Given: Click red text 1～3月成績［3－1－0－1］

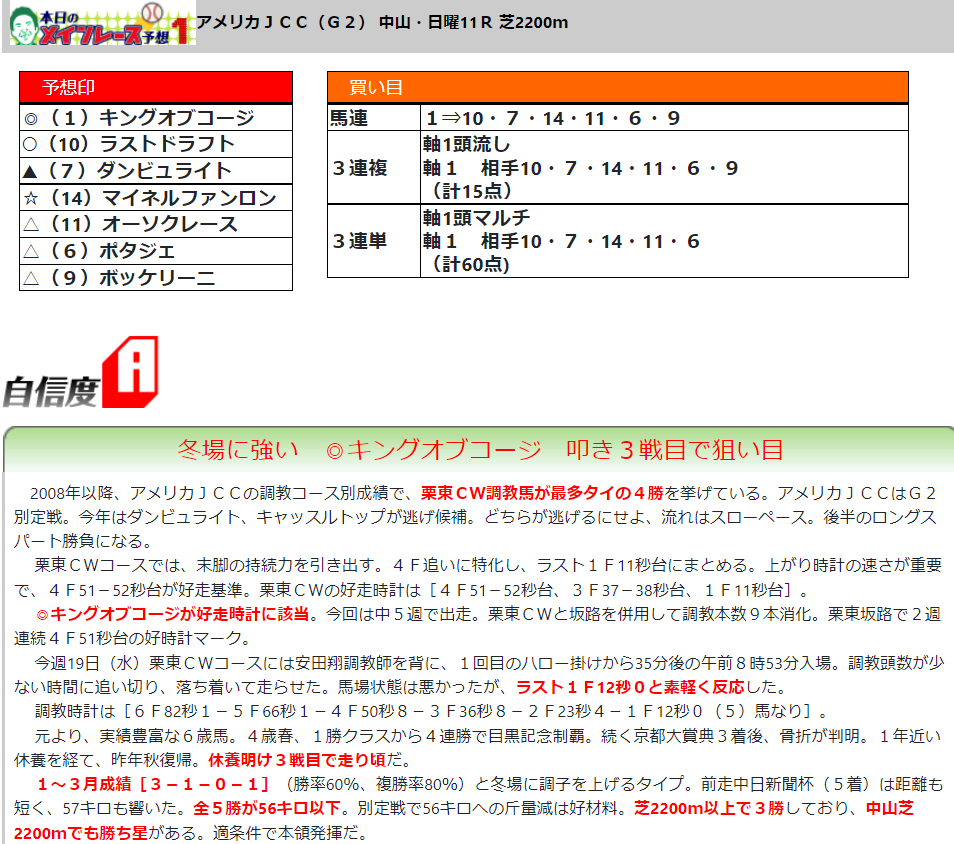Looking at the screenshot, I should pos(153,784).
